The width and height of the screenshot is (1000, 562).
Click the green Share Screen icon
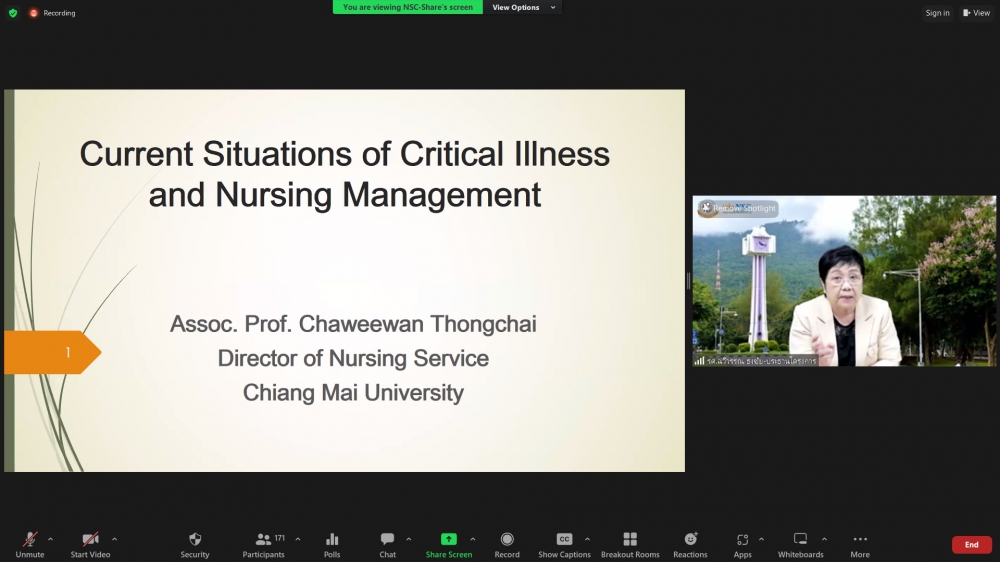pyautogui.click(x=448, y=540)
